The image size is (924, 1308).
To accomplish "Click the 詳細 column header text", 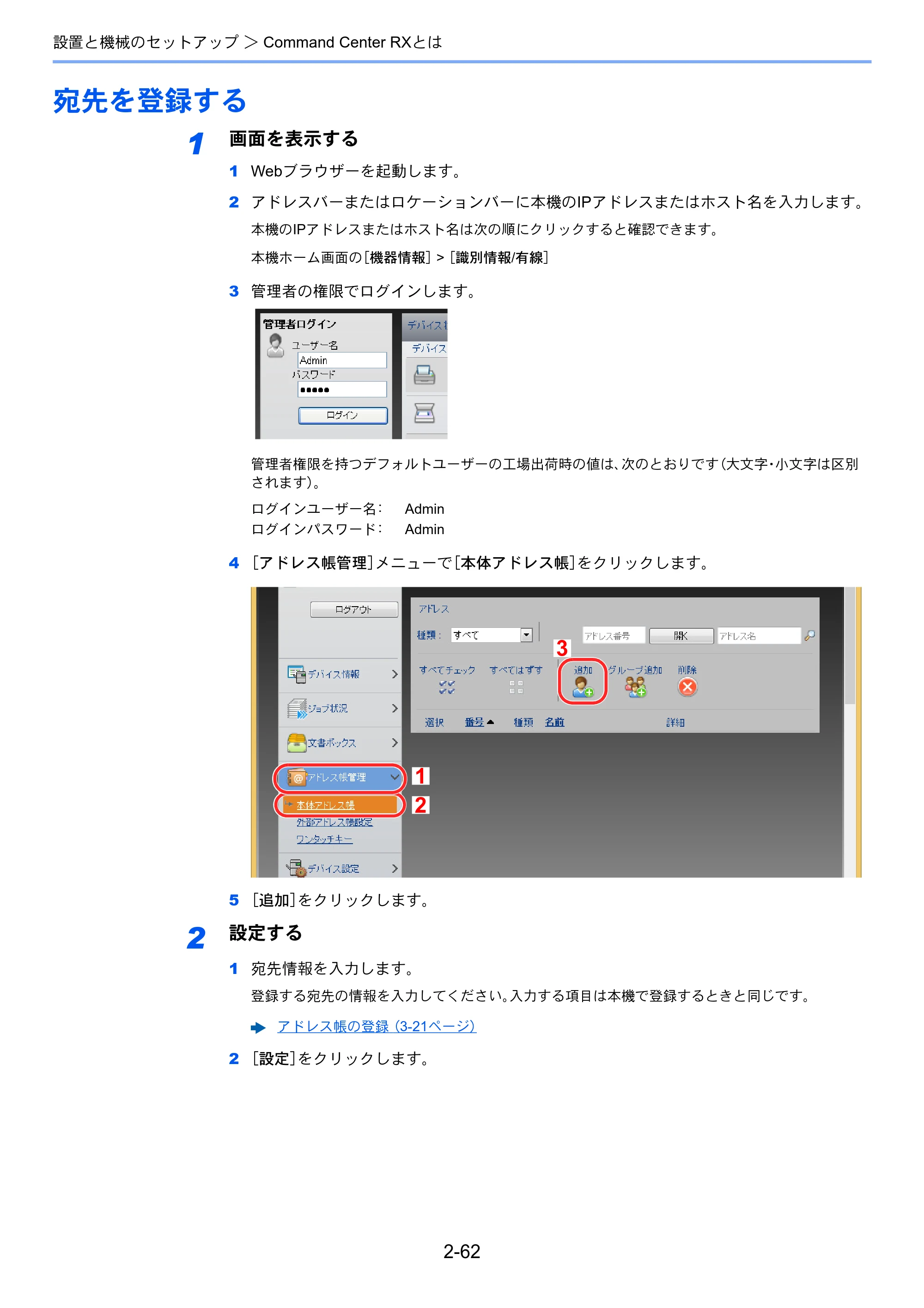I will (675, 722).
